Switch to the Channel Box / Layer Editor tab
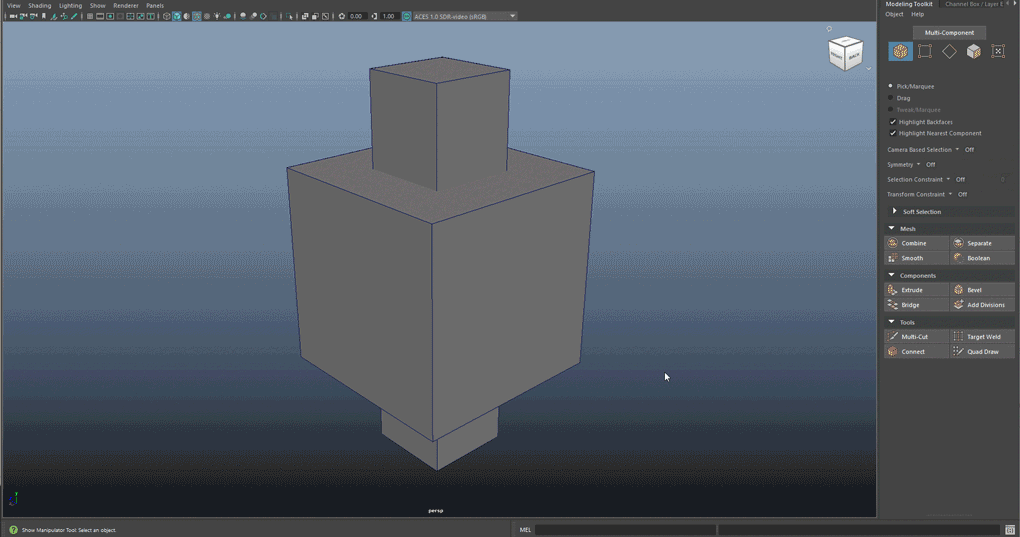Image resolution: width=1020 pixels, height=537 pixels. click(974, 4)
